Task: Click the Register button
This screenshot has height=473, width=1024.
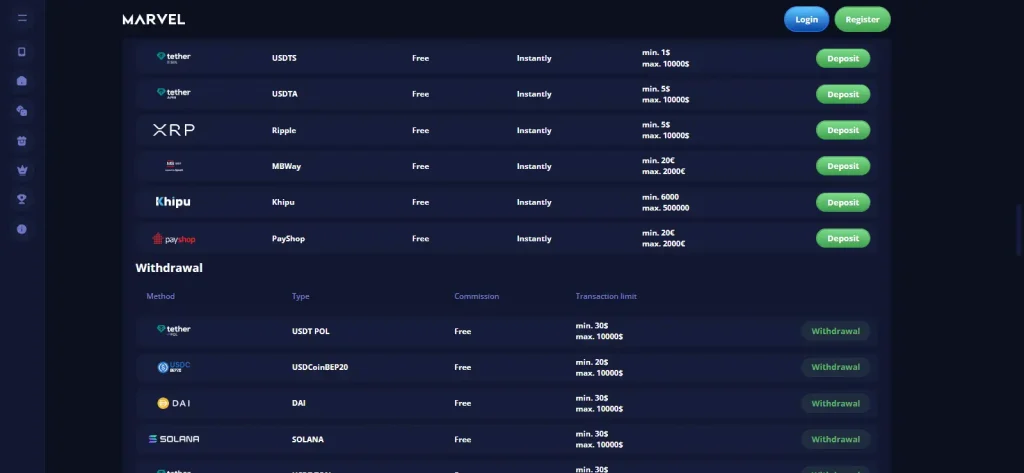Action: 862,20
